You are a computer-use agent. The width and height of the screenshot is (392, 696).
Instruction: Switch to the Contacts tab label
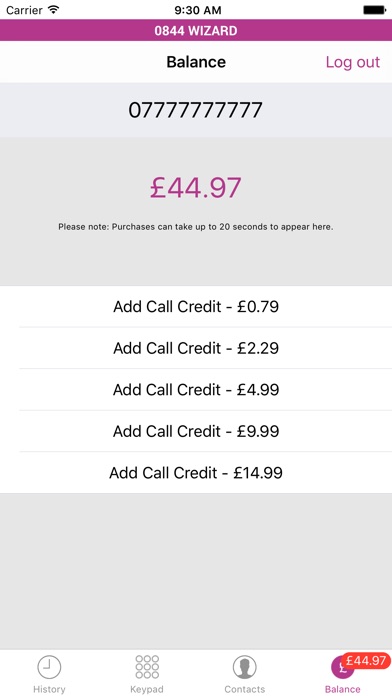pos(245,689)
